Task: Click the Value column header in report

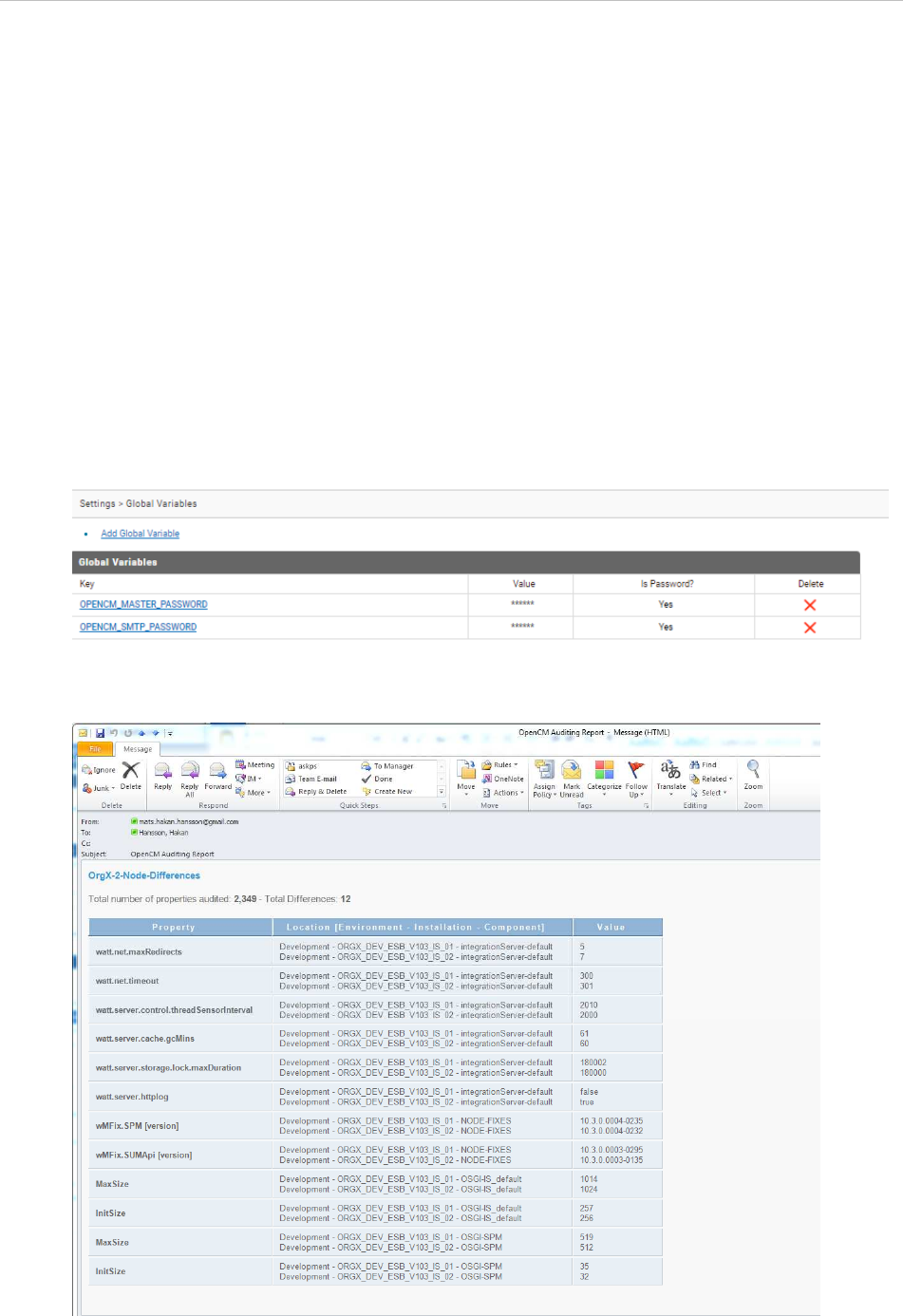Action: 611,927
